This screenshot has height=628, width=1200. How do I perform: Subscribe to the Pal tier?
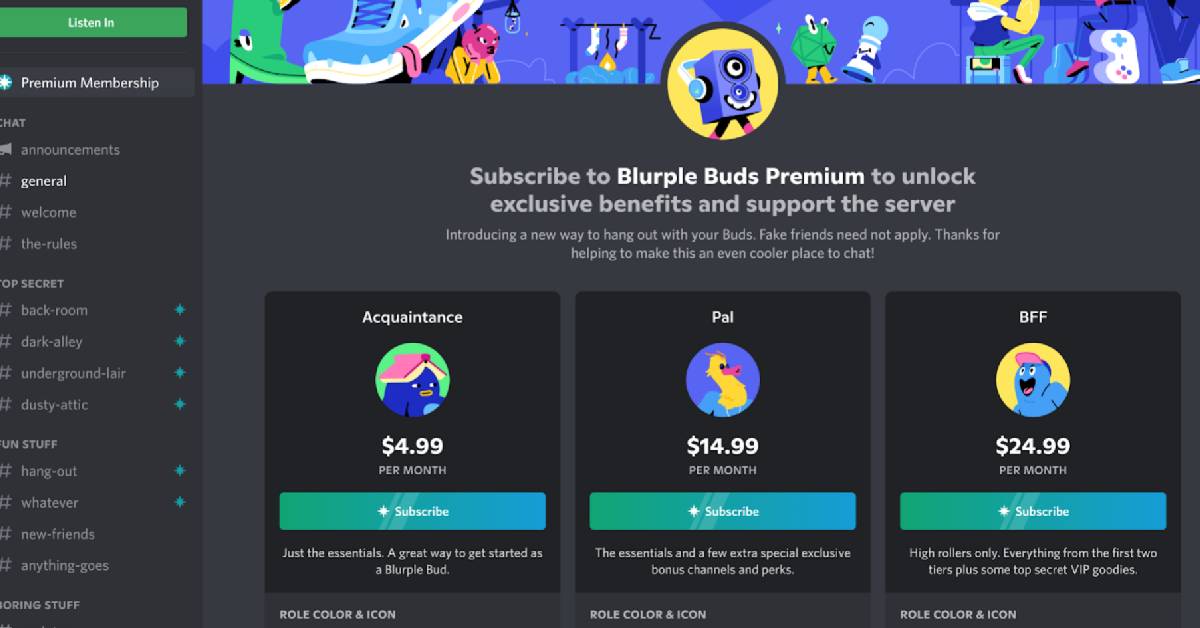[x=723, y=511]
